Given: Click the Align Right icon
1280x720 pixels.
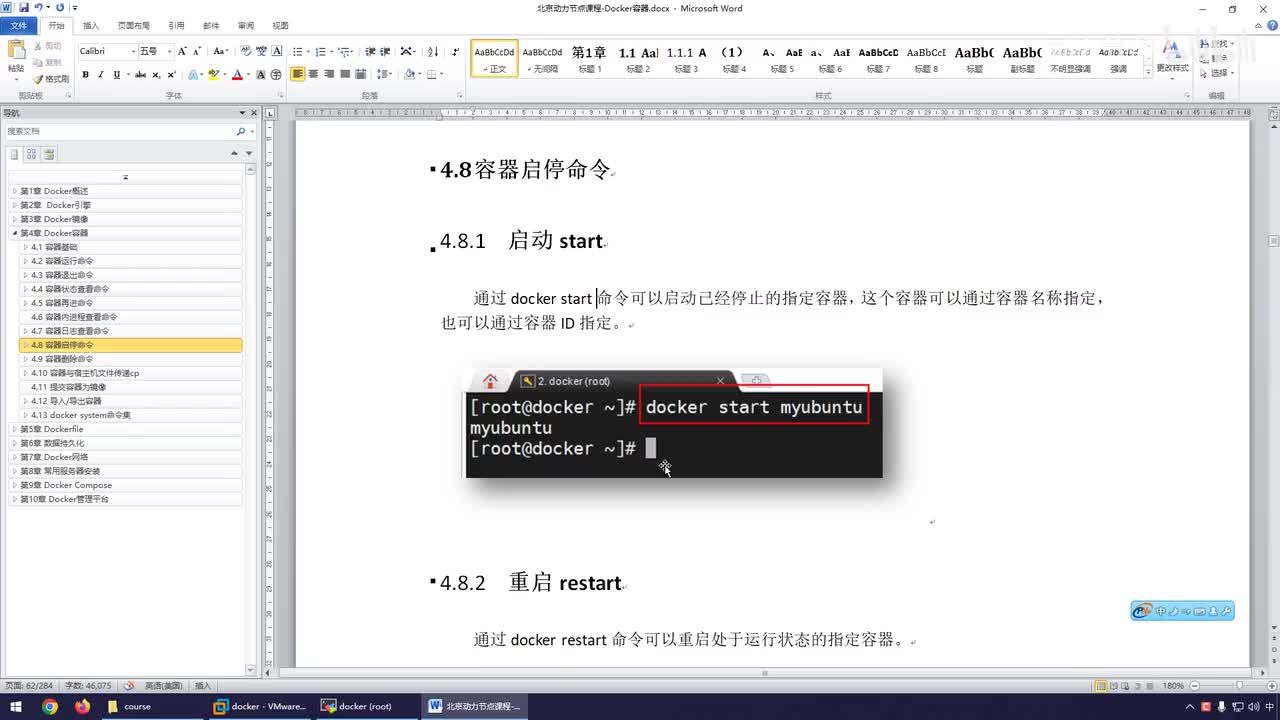Looking at the screenshot, I should pos(329,75).
